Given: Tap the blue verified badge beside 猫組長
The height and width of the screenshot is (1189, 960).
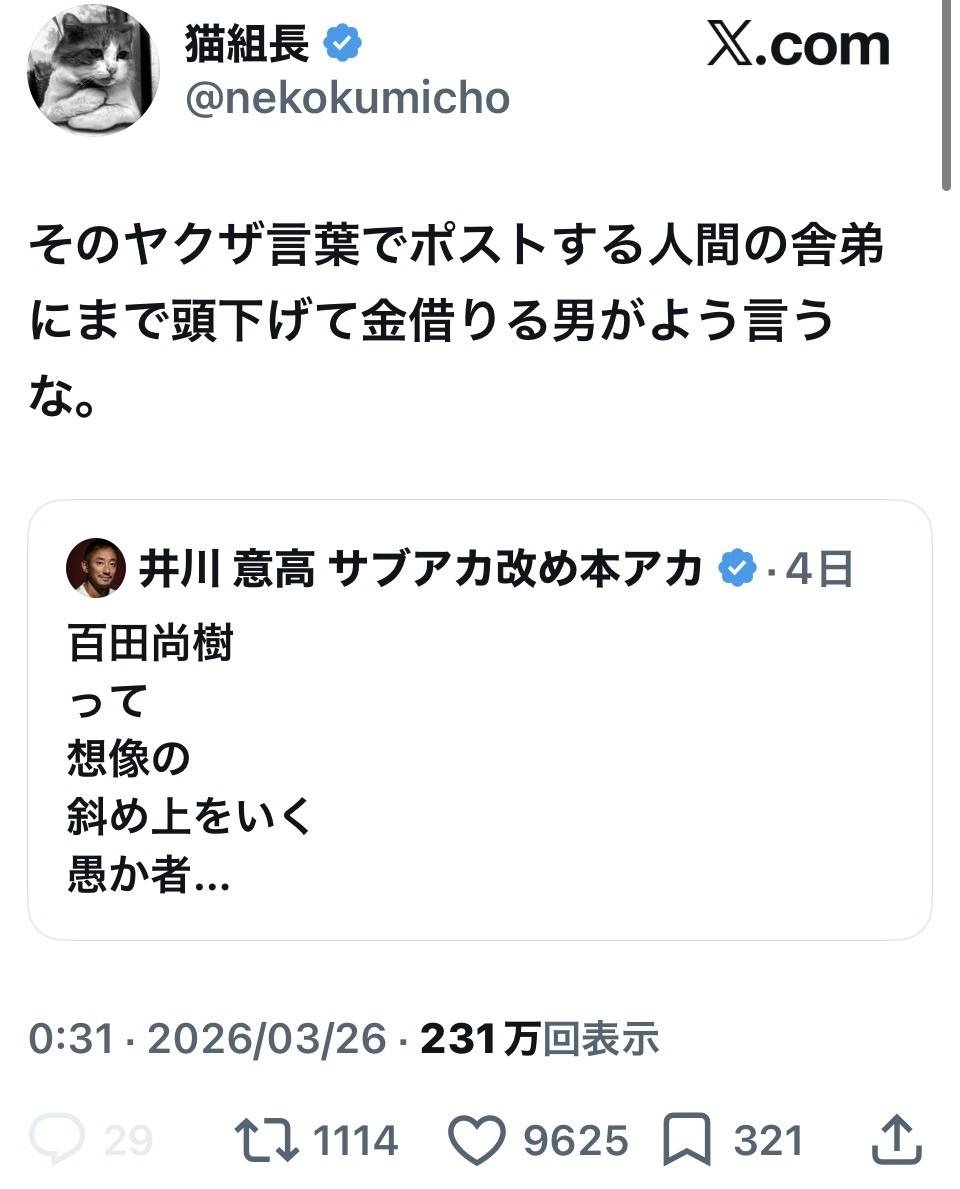Looking at the screenshot, I should (344, 44).
